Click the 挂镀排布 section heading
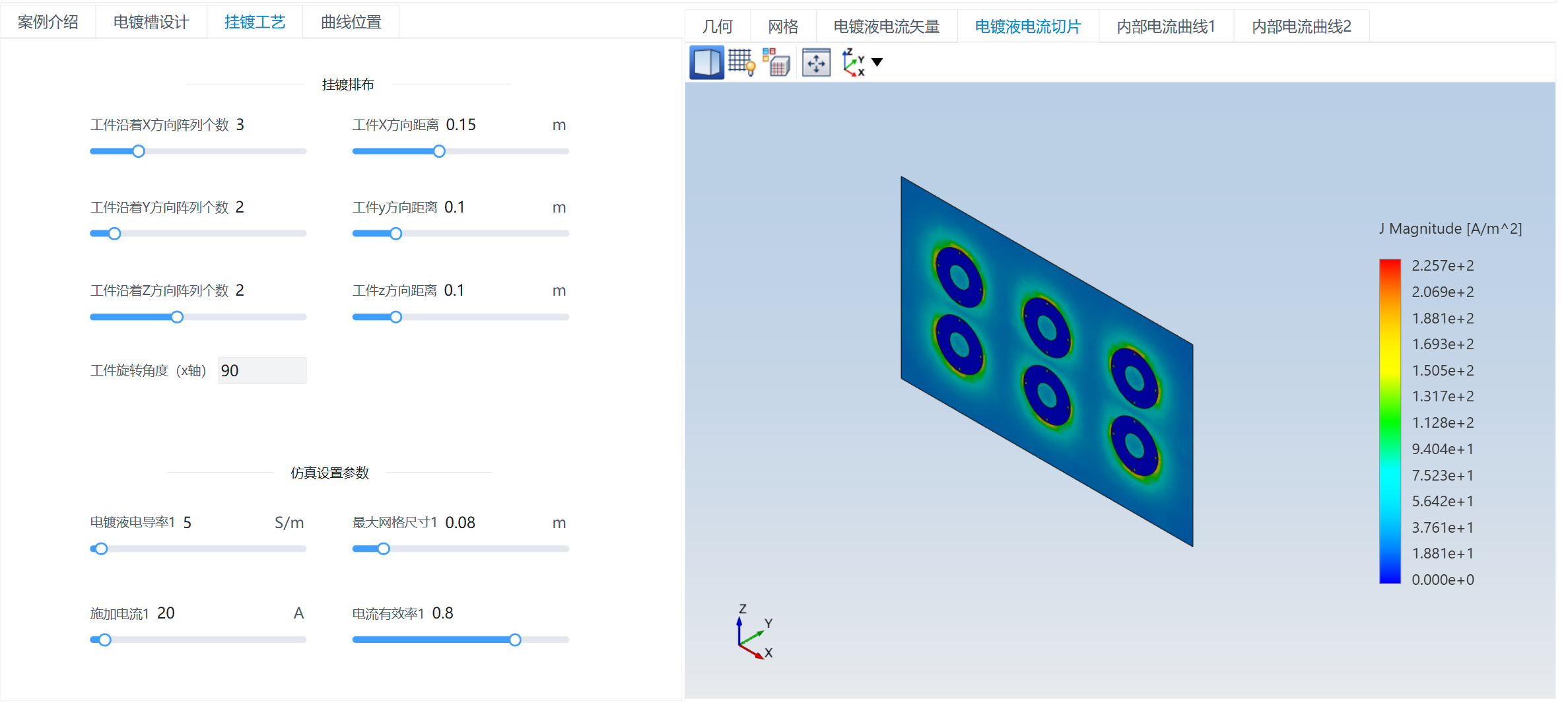 pyautogui.click(x=348, y=84)
